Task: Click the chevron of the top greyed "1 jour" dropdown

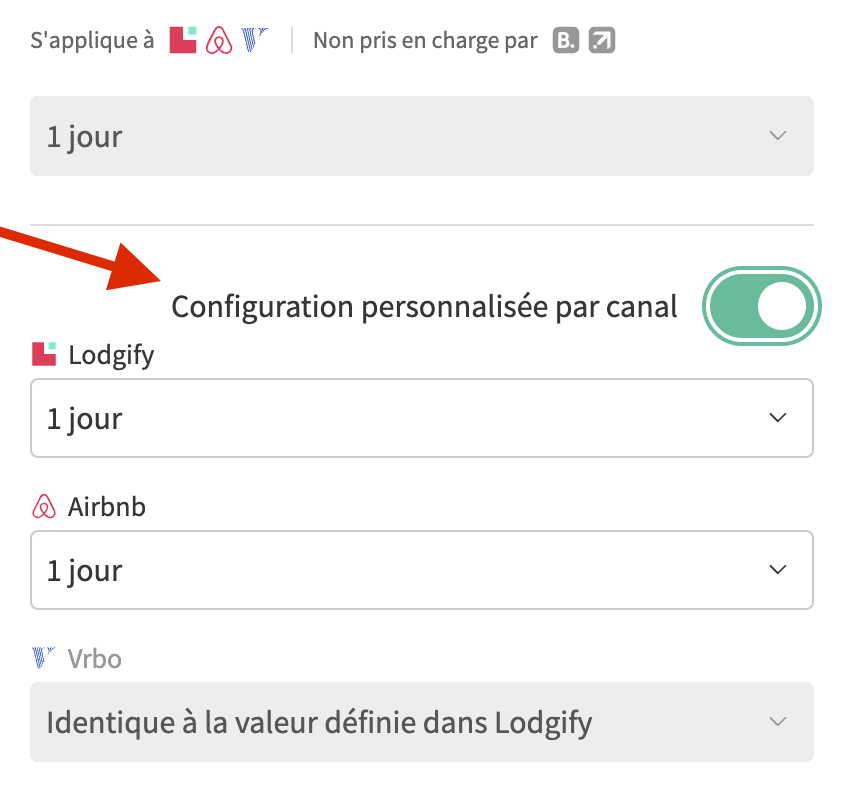Action: click(778, 136)
